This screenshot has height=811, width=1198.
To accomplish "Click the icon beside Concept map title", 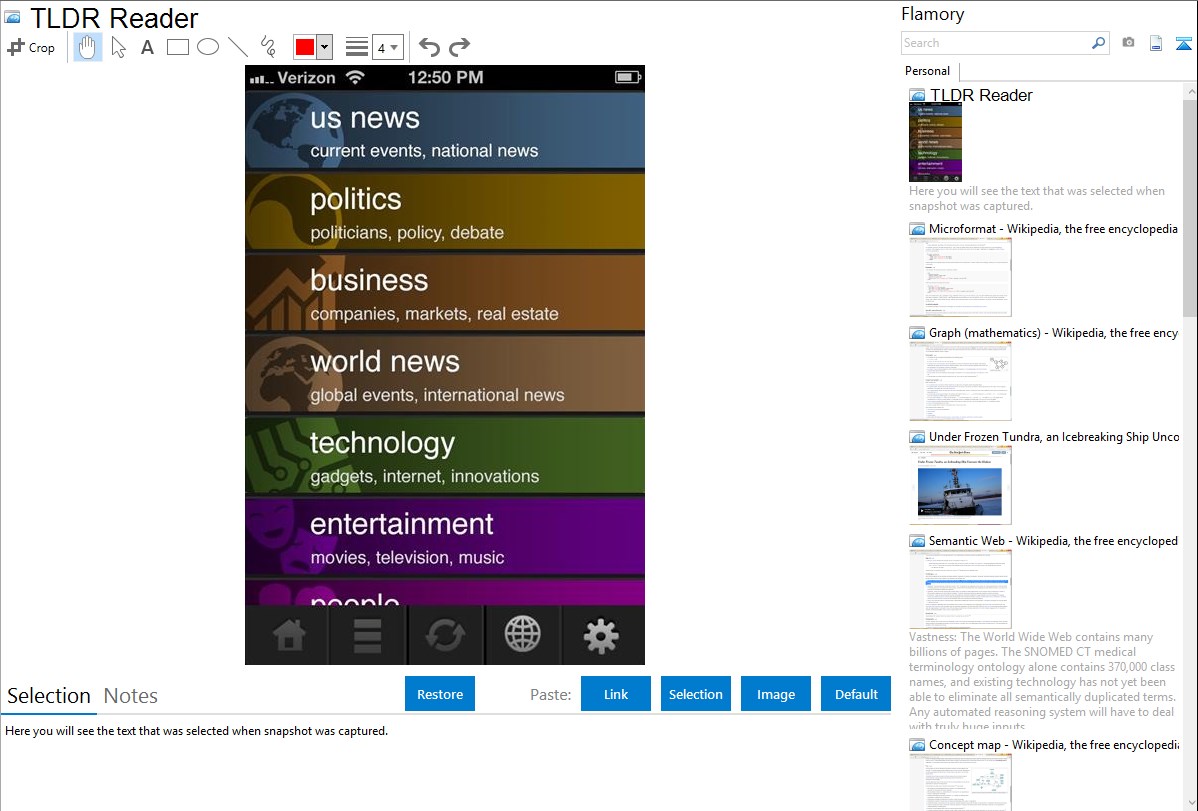I will point(917,745).
